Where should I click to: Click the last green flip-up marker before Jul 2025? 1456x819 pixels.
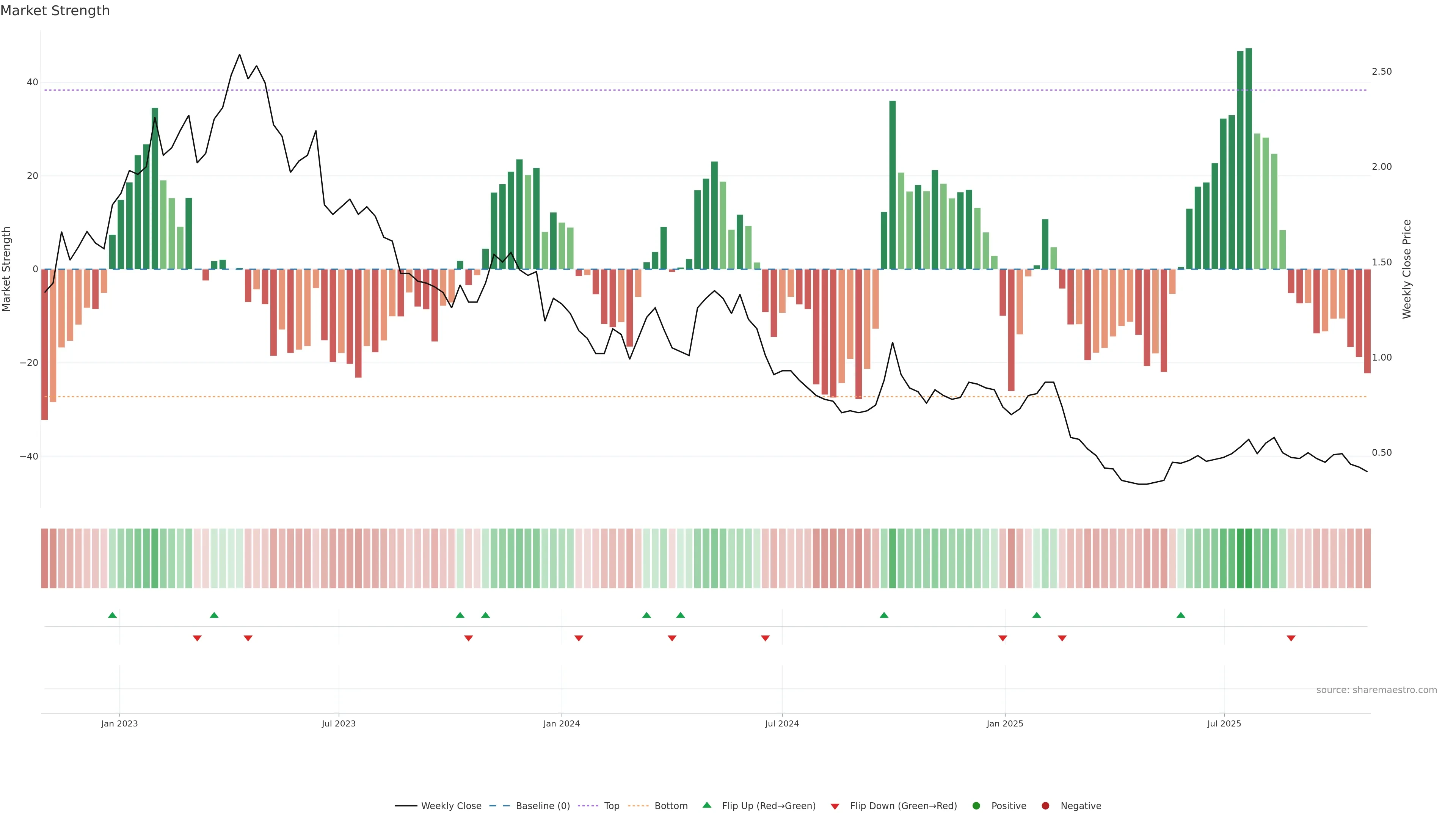tap(1181, 615)
